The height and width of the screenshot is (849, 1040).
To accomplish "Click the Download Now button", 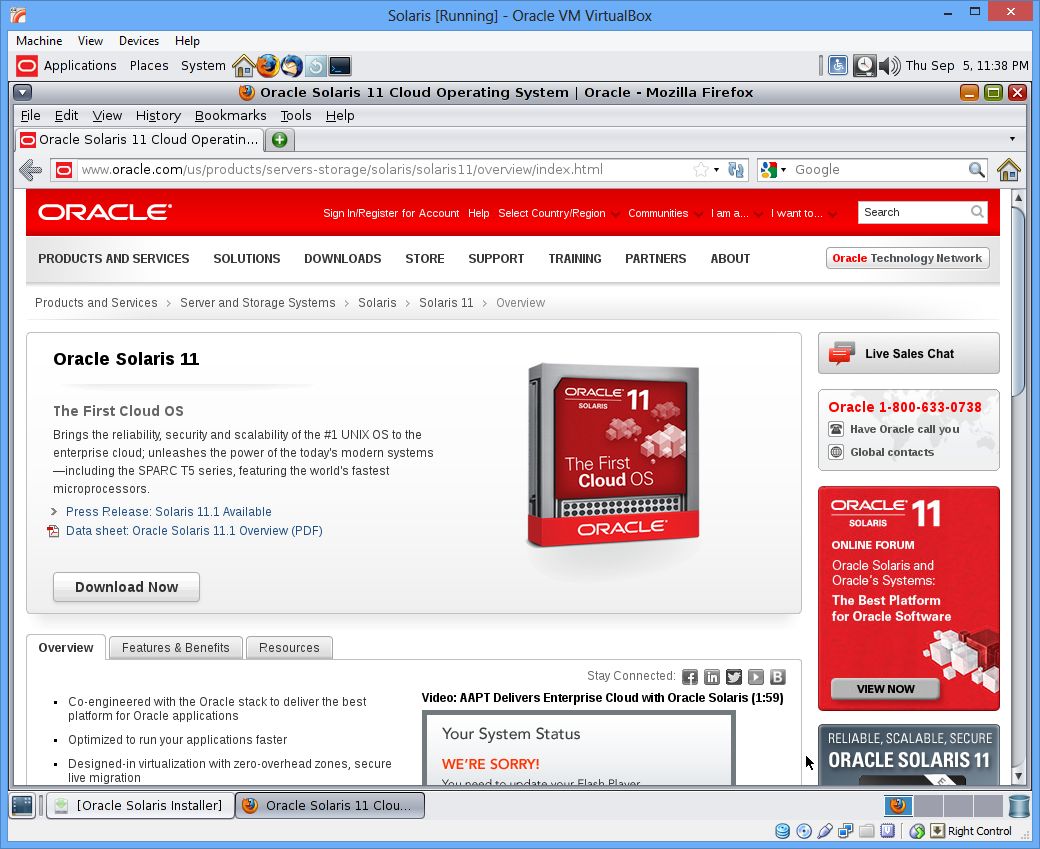I will pos(126,587).
